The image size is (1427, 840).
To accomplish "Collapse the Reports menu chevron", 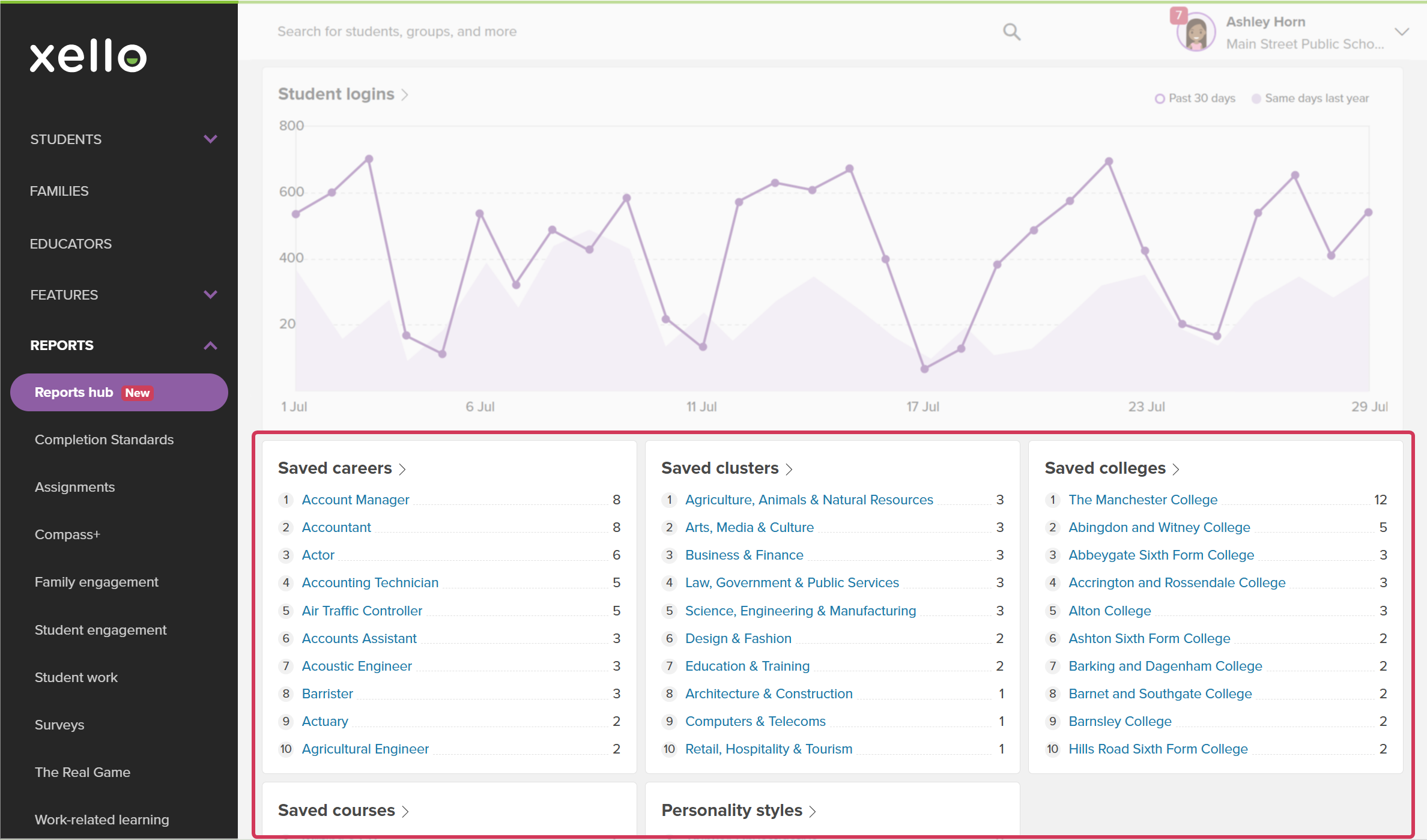I will 210,345.
